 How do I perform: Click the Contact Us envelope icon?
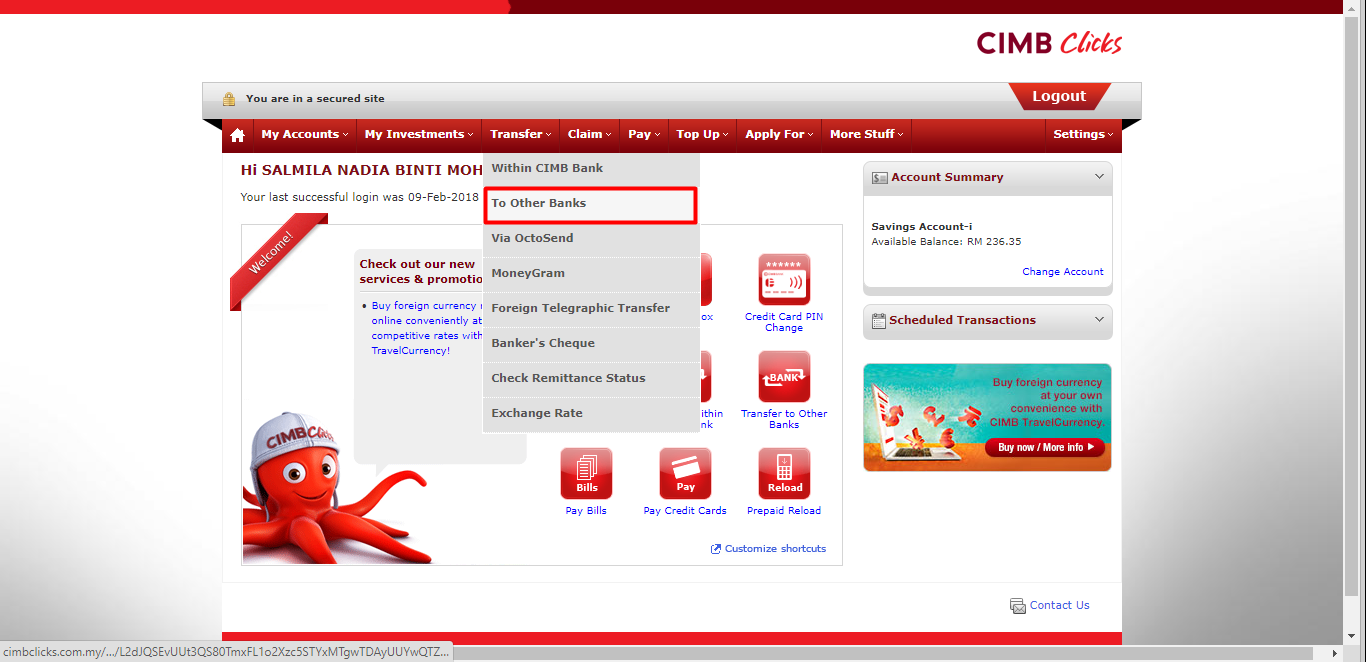(1018, 606)
